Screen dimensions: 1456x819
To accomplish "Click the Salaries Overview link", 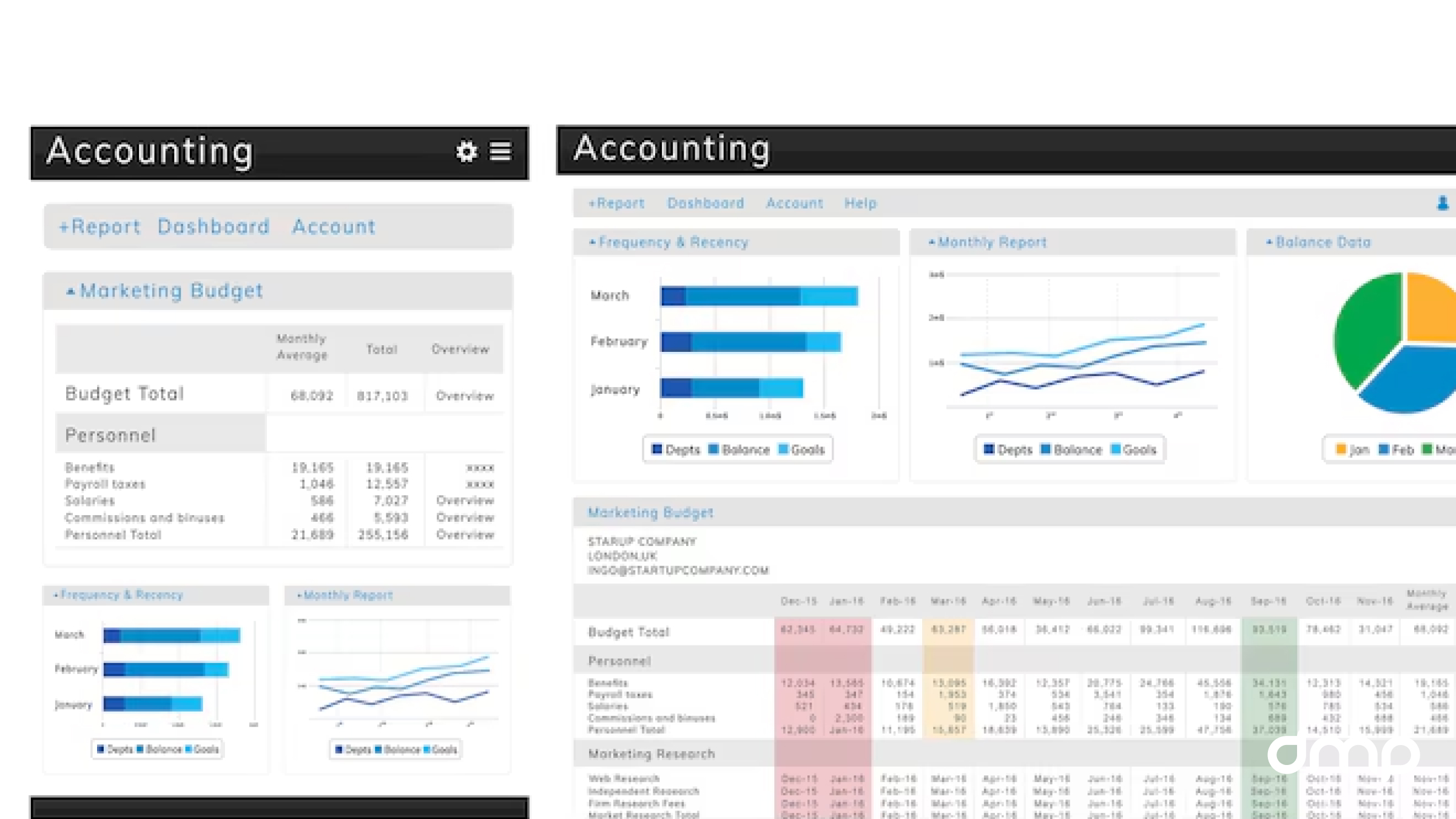I will 465,500.
